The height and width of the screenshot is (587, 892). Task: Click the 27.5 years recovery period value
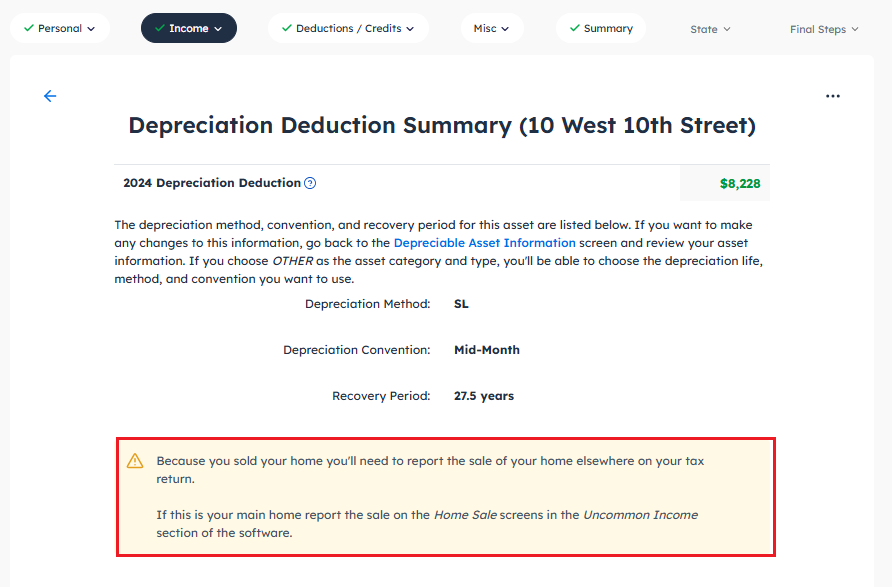pos(484,396)
